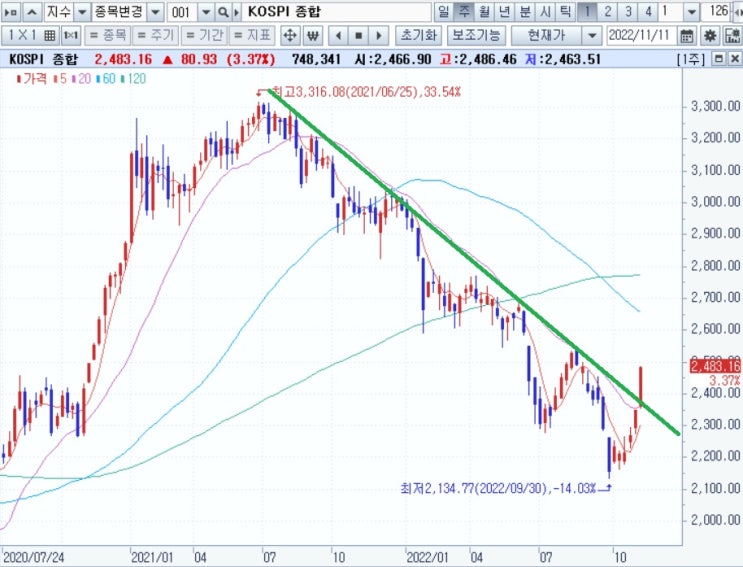The width and height of the screenshot is (743, 567).
Task: Click the 보조기능 auxiliary functions button
Action: [x=476, y=36]
